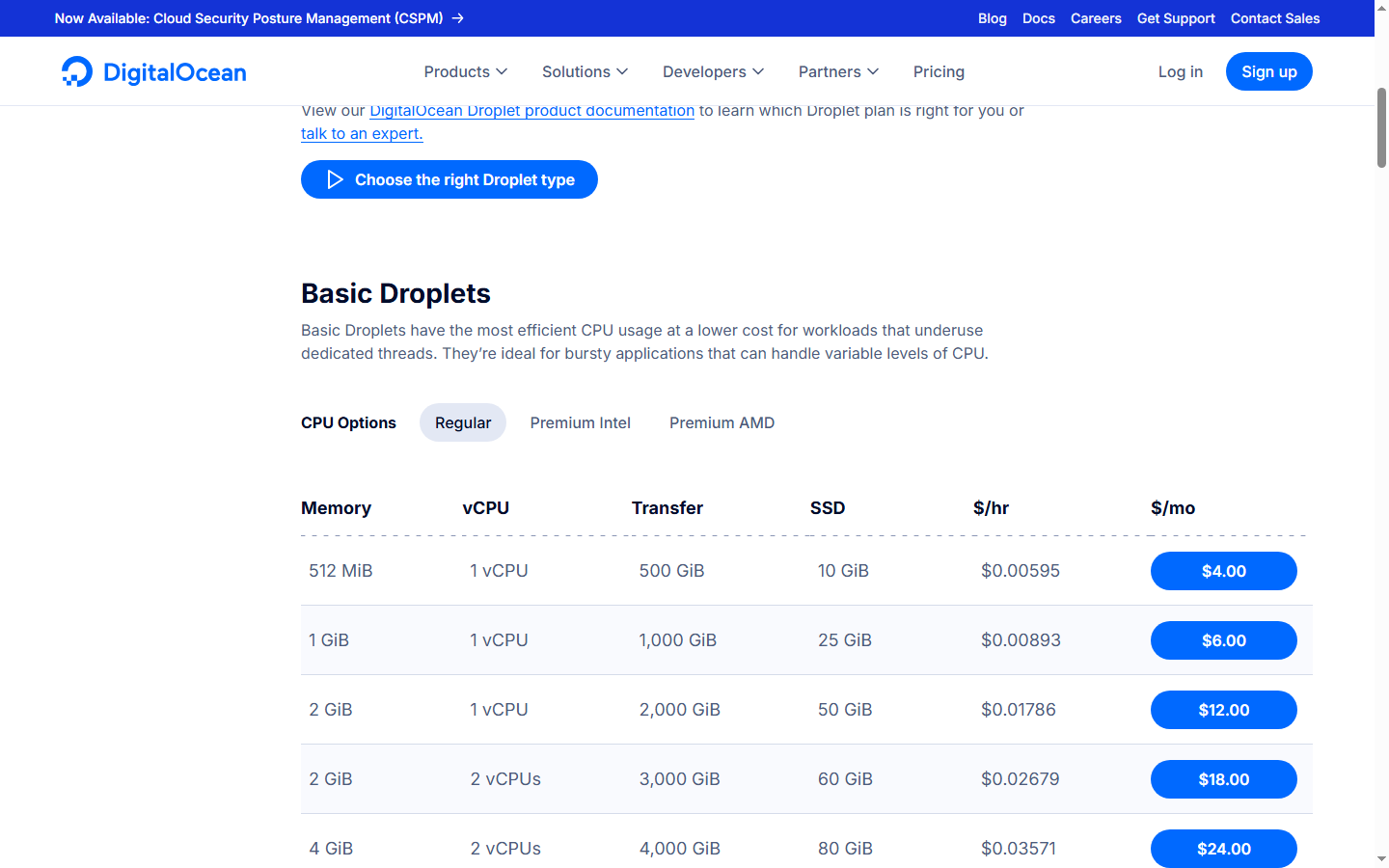Open the Blog link in top bar

pos(993,18)
